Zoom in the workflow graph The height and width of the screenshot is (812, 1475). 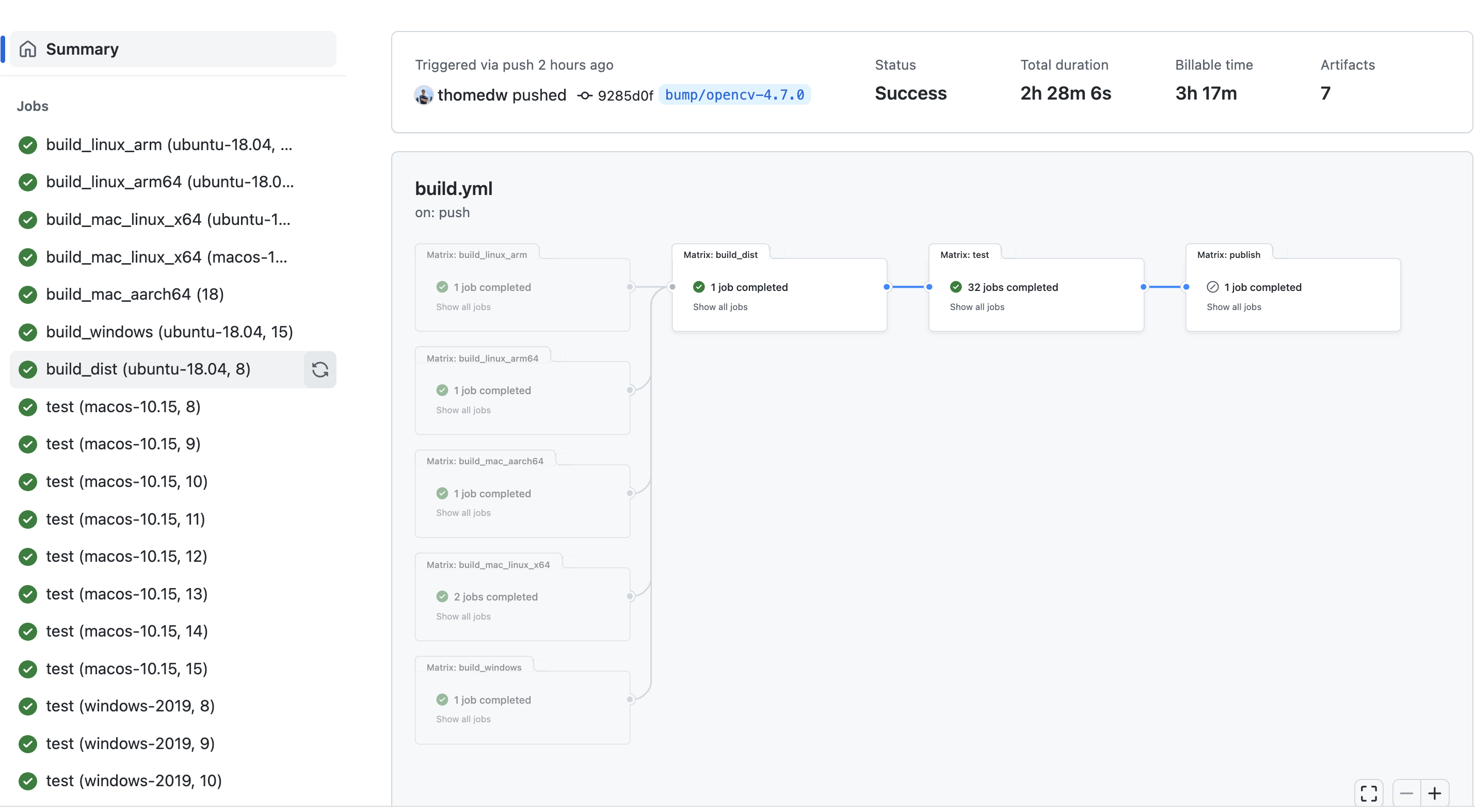1434,793
